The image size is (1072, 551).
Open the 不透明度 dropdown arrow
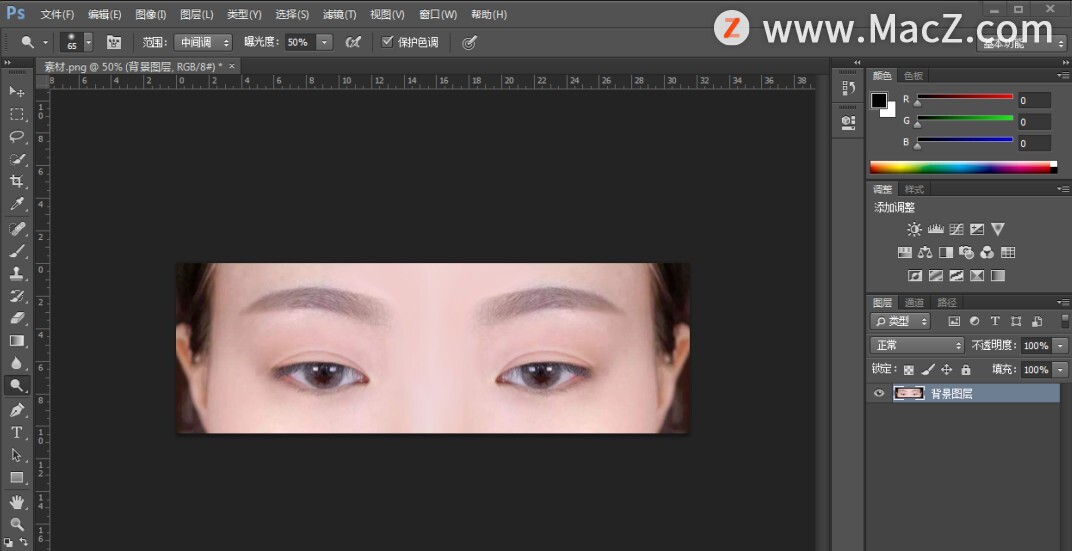[1061, 345]
